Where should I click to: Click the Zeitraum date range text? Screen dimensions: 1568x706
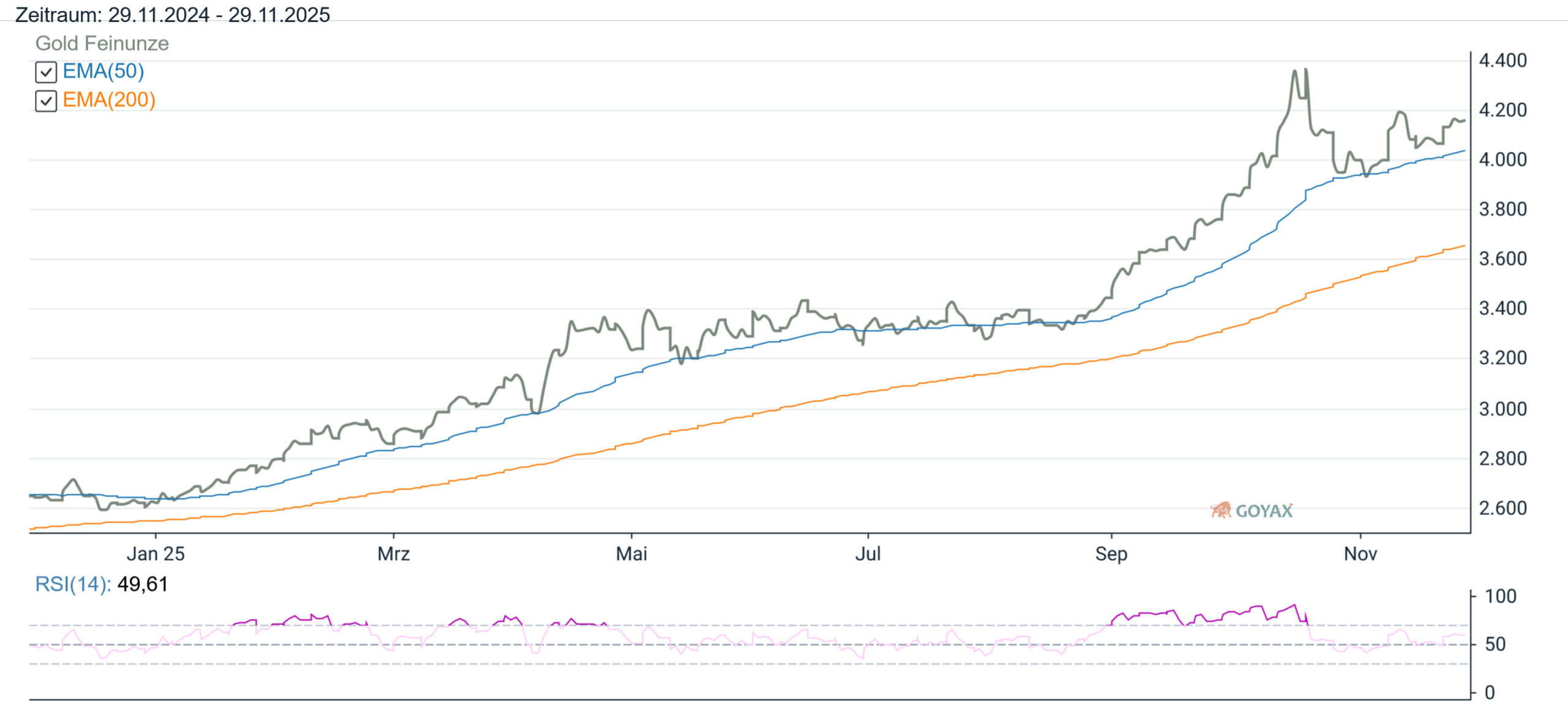[172, 14]
